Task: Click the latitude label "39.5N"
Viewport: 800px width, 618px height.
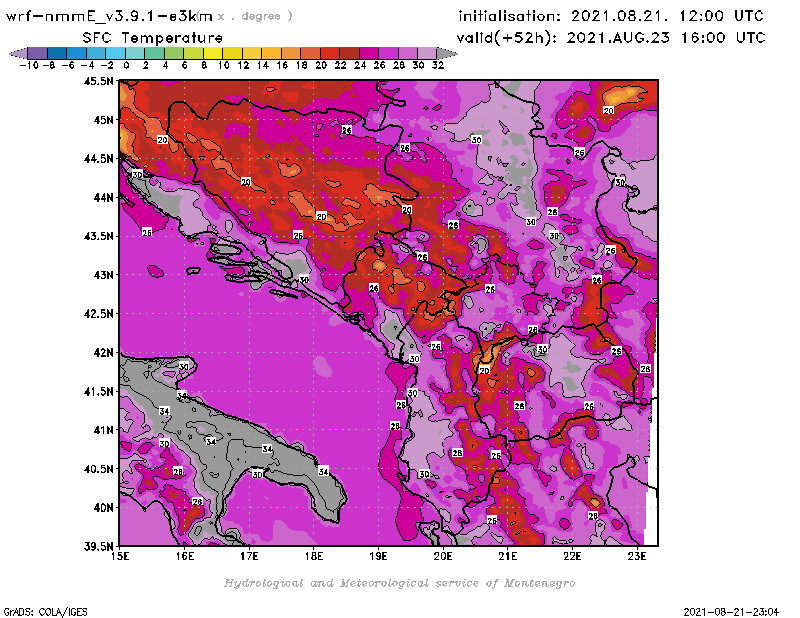Action: (x=98, y=546)
